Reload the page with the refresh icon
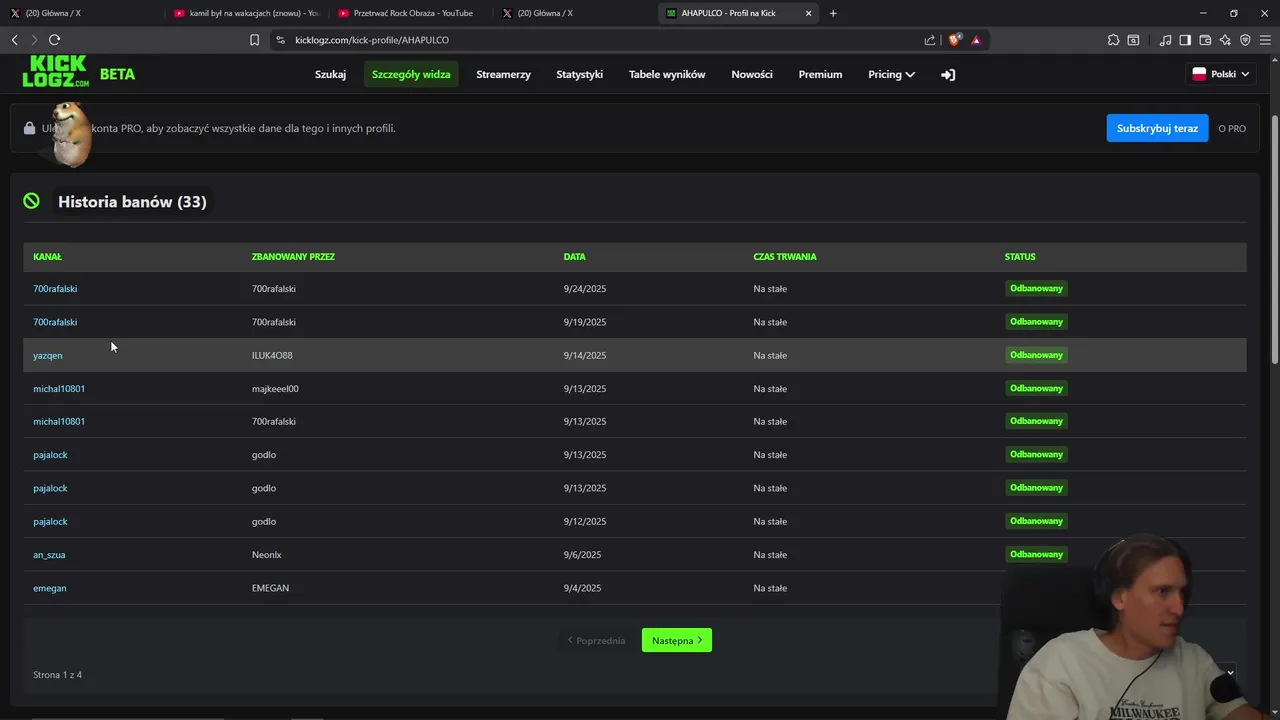 [54, 40]
